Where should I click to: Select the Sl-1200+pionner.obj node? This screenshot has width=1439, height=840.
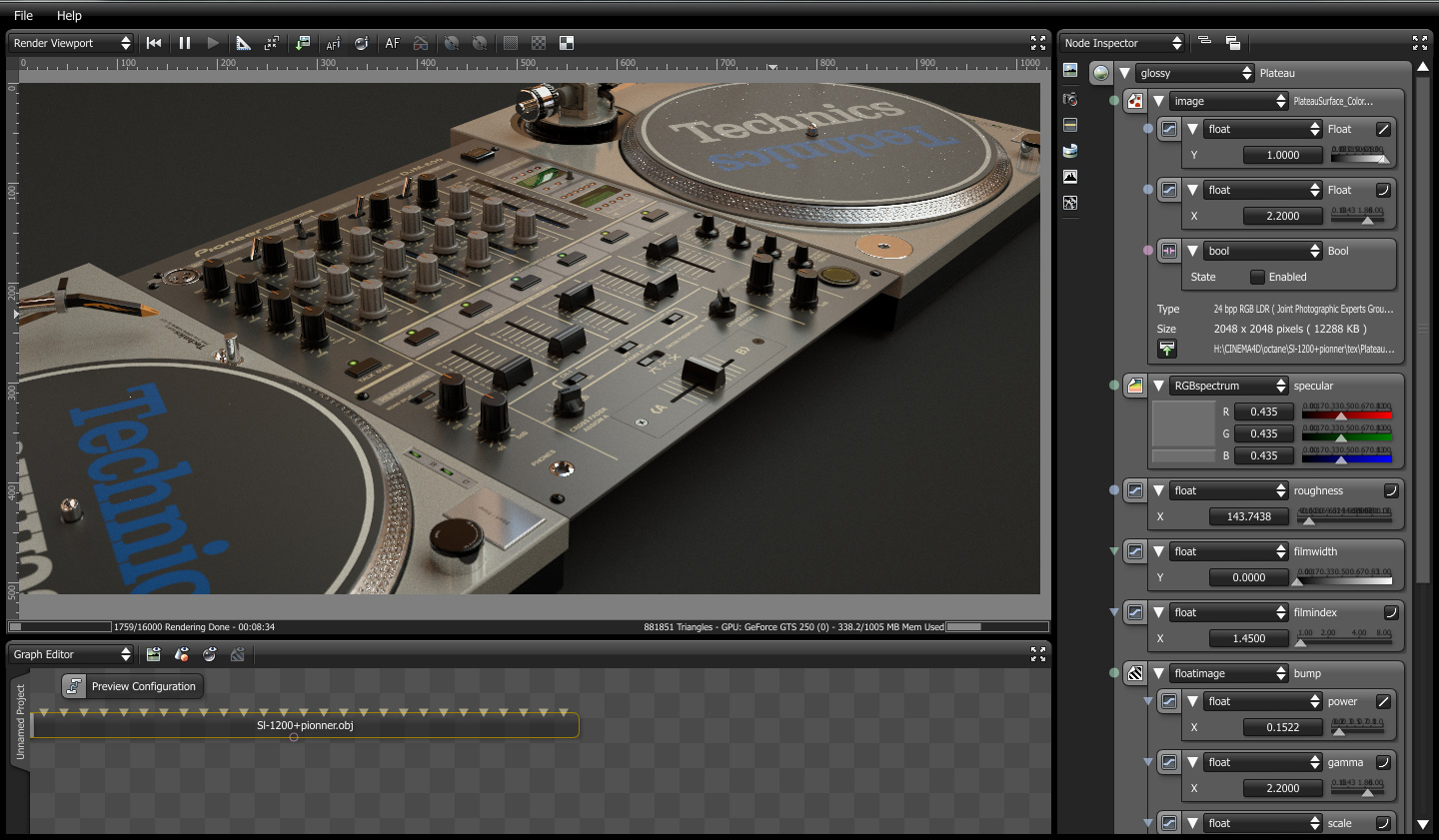305,725
